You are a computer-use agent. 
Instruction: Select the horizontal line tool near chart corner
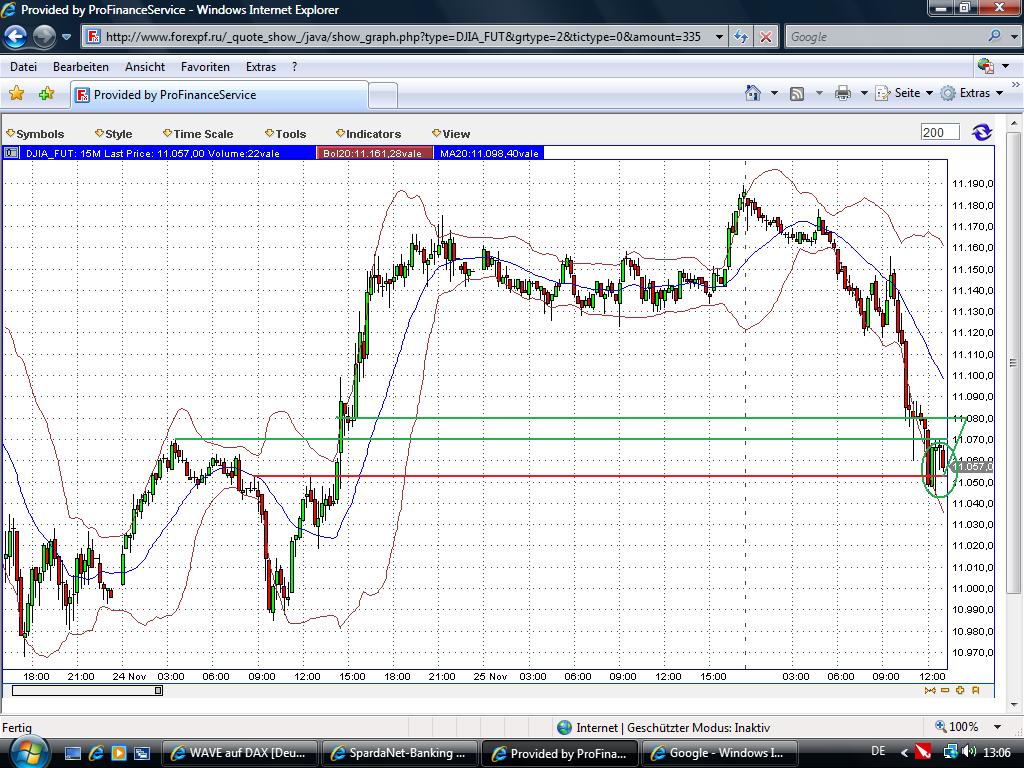(x=944, y=690)
